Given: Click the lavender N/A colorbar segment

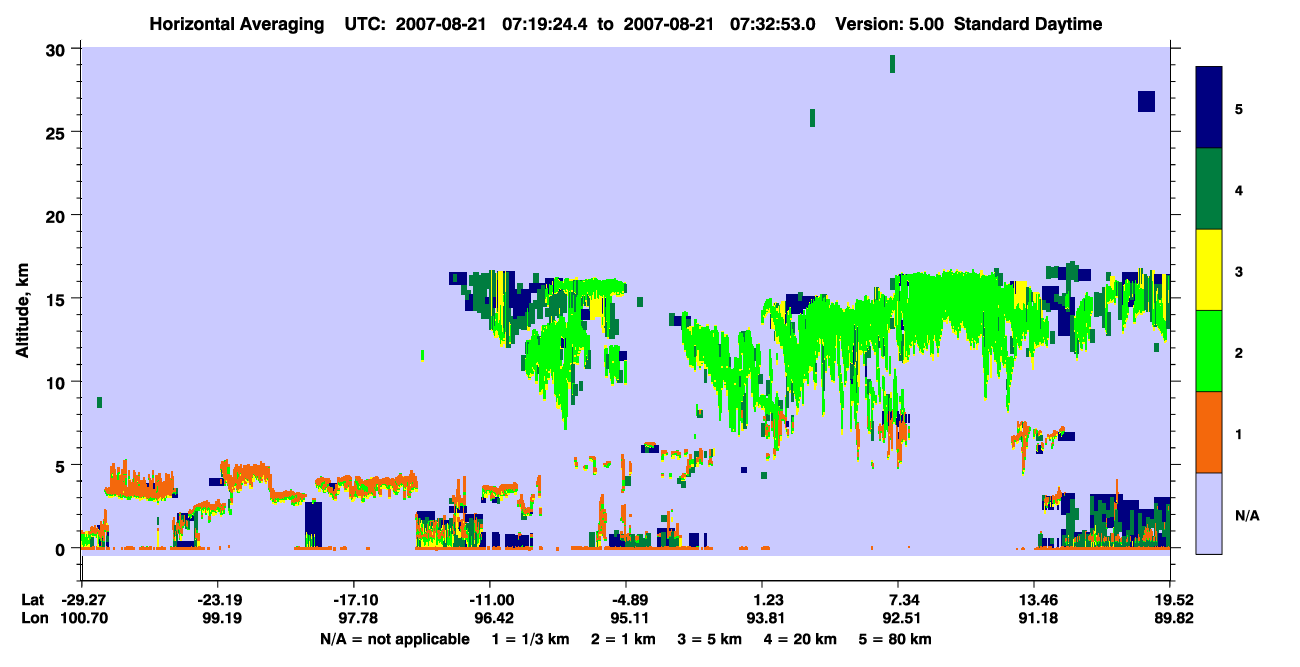Looking at the screenshot, I should click(1209, 513).
